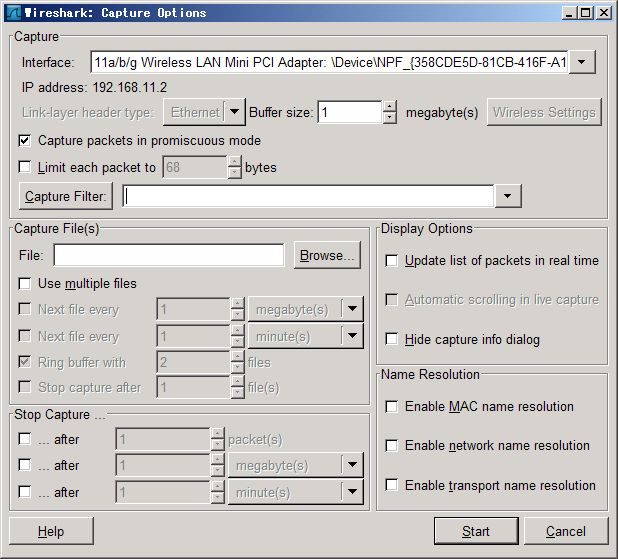
Task: Increase buffer size with up arrow
Action: pyautogui.click(x=389, y=106)
